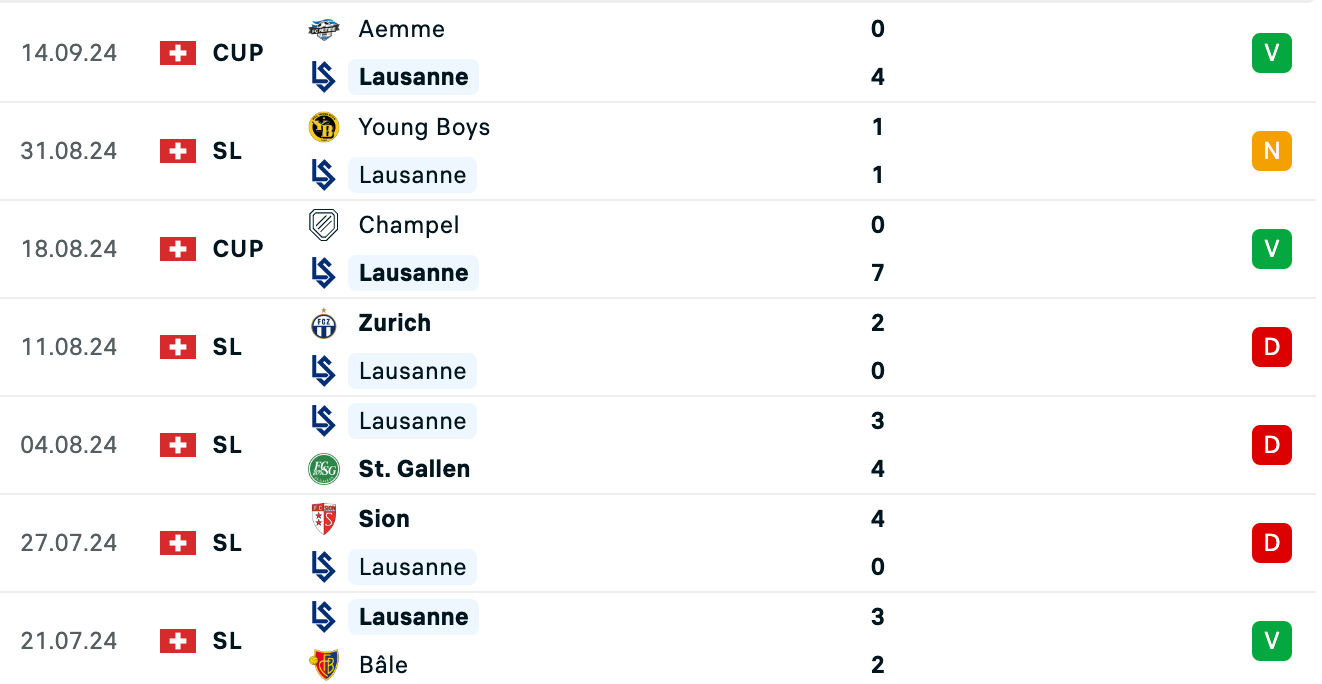Screen dimensions: 1322x684
Task: Click the Bâle club crest
Action: pyautogui.click(x=324, y=665)
